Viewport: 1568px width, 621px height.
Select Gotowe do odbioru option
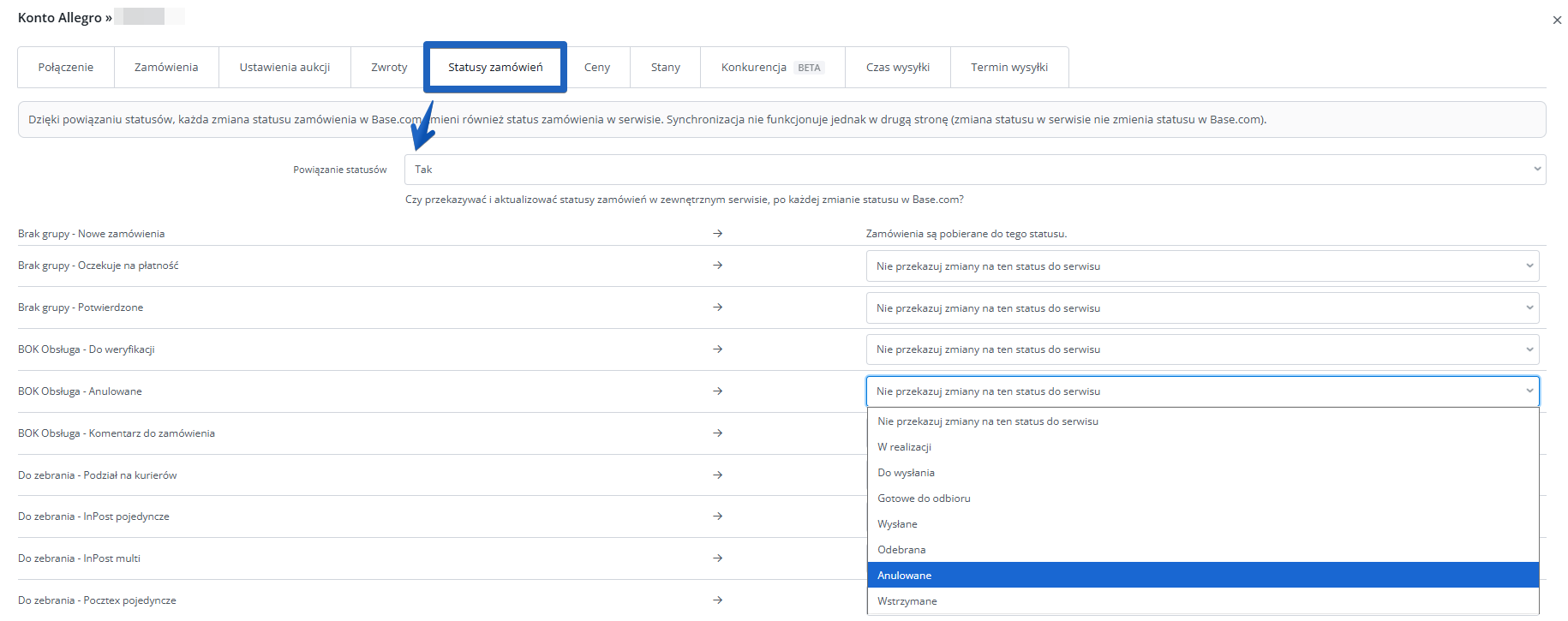[924, 499]
